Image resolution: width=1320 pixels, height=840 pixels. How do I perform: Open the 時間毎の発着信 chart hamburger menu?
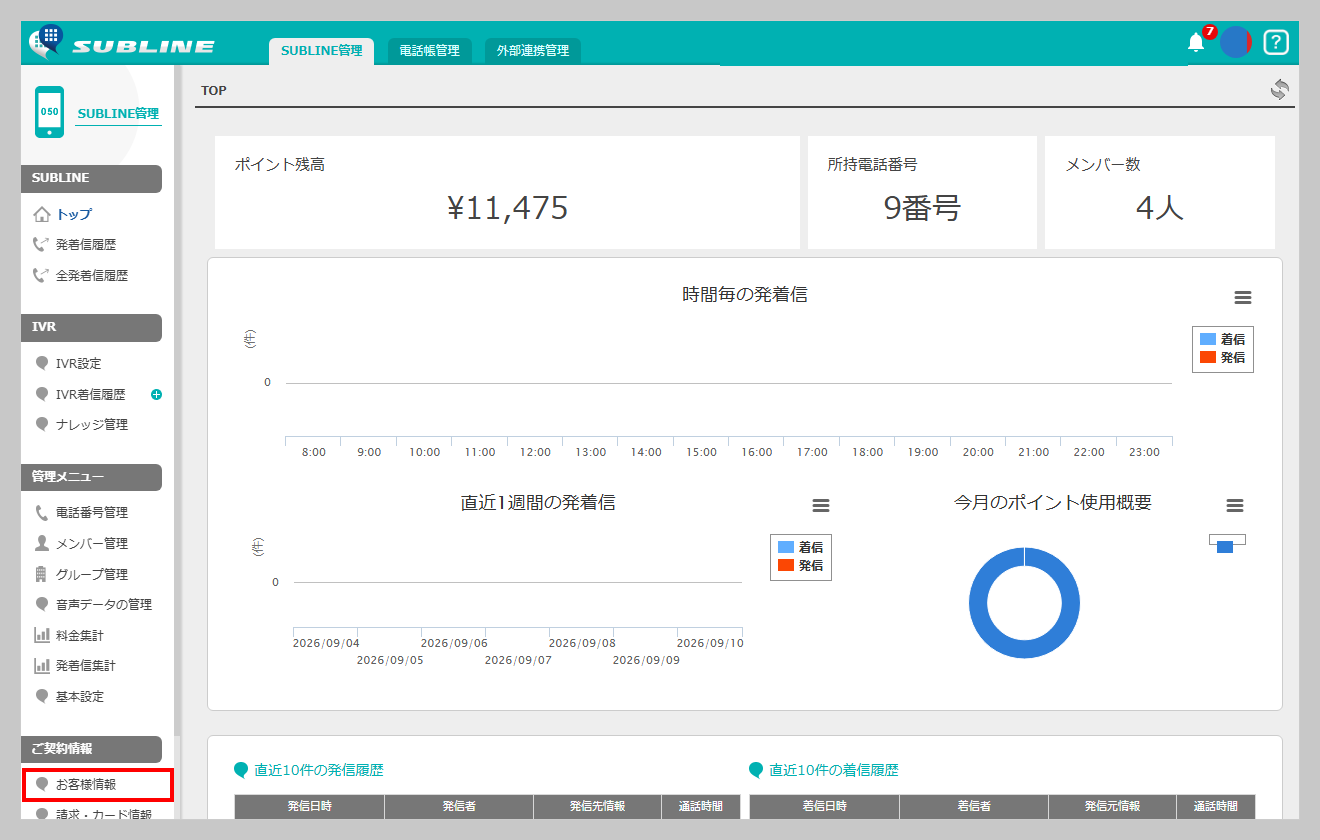point(1242,297)
